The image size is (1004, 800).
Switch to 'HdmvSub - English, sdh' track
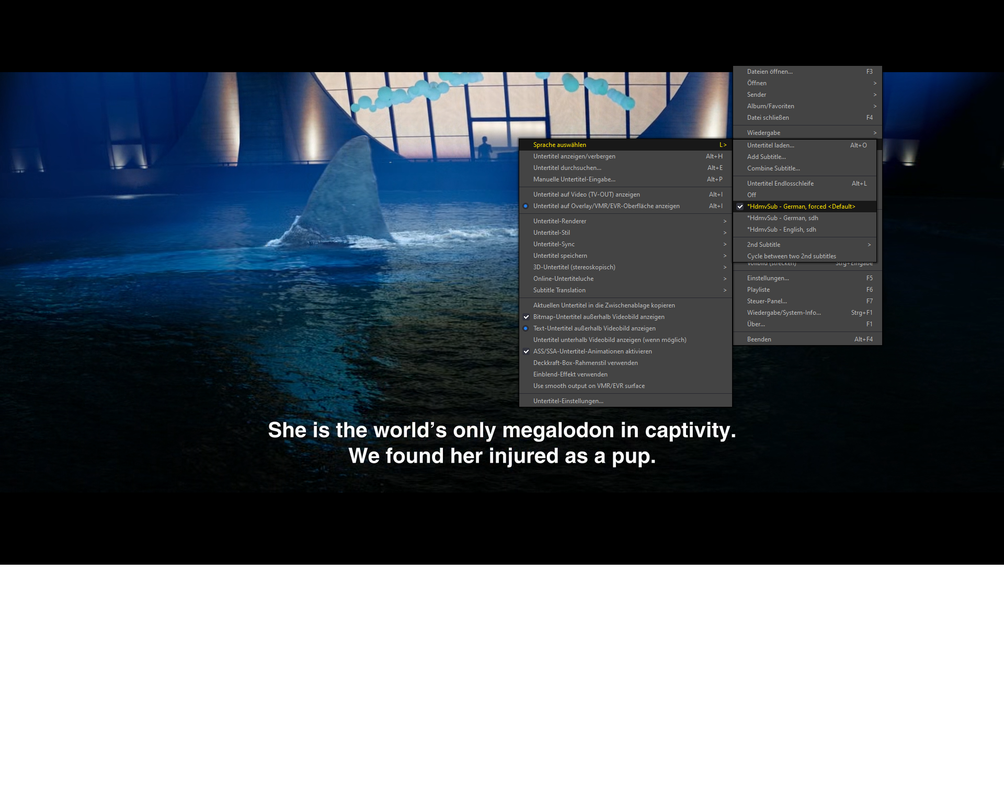[804, 229]
